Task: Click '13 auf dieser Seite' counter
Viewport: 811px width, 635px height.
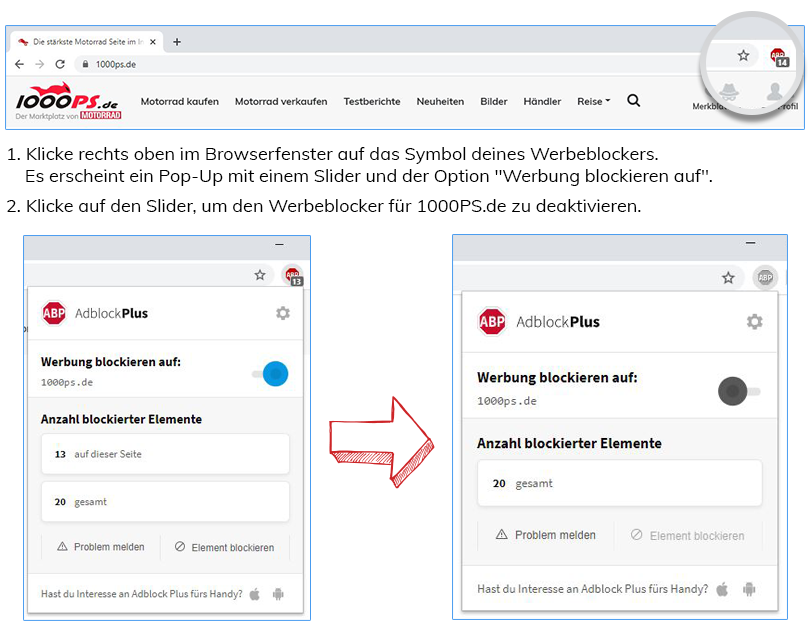Action: click(x=166, y=454)
